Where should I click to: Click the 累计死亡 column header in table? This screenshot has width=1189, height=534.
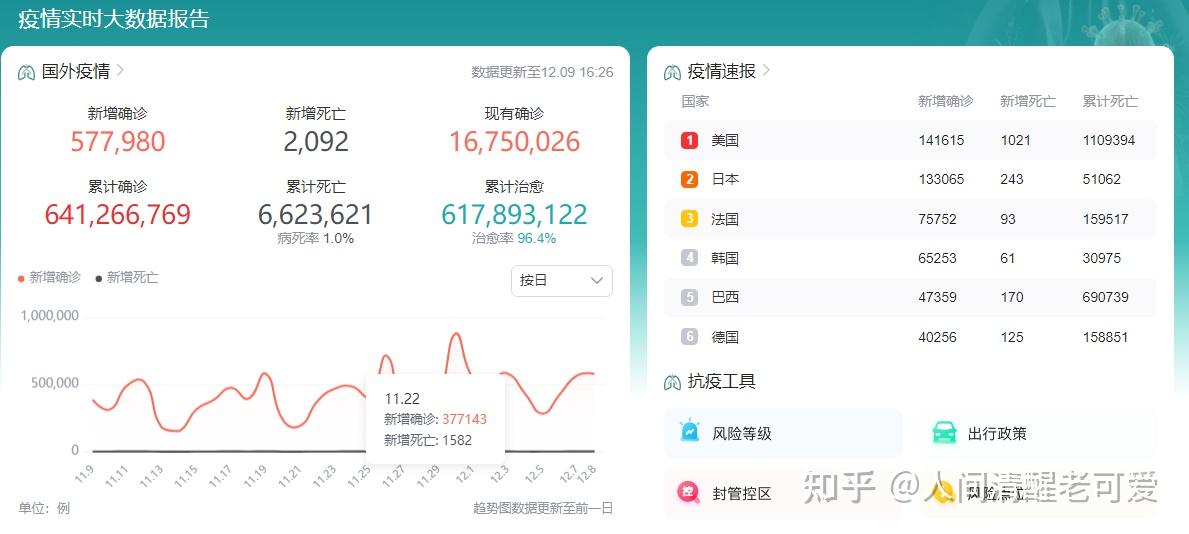[x=1110, y=101]
